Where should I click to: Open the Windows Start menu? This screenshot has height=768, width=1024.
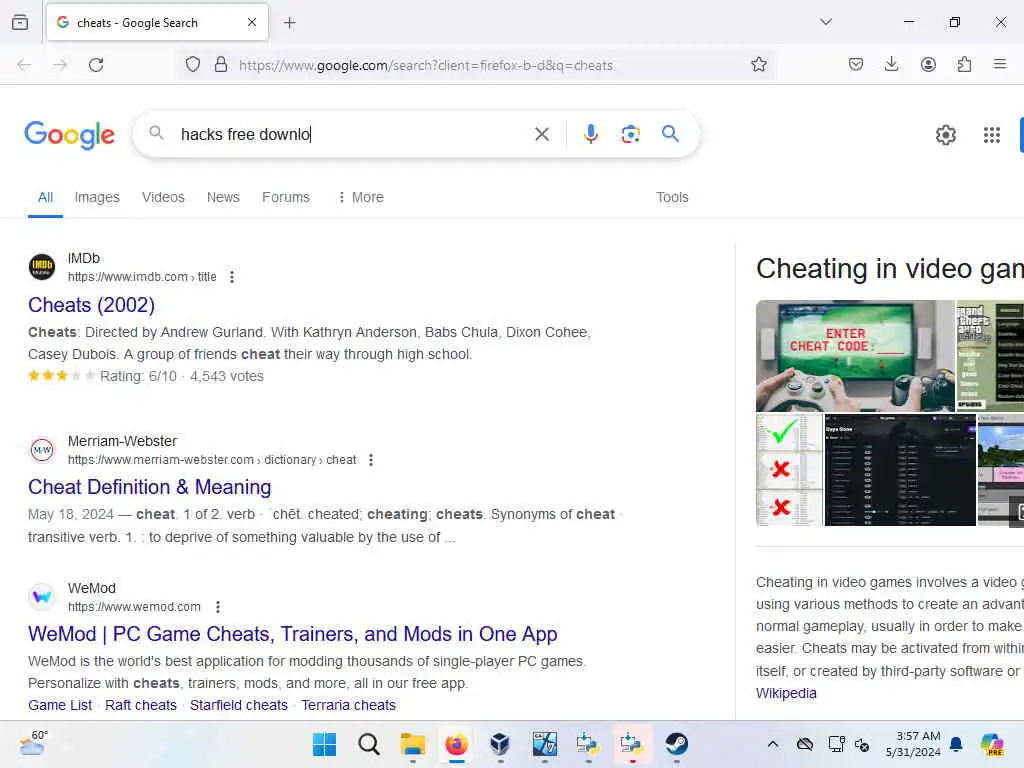[325, 744]
